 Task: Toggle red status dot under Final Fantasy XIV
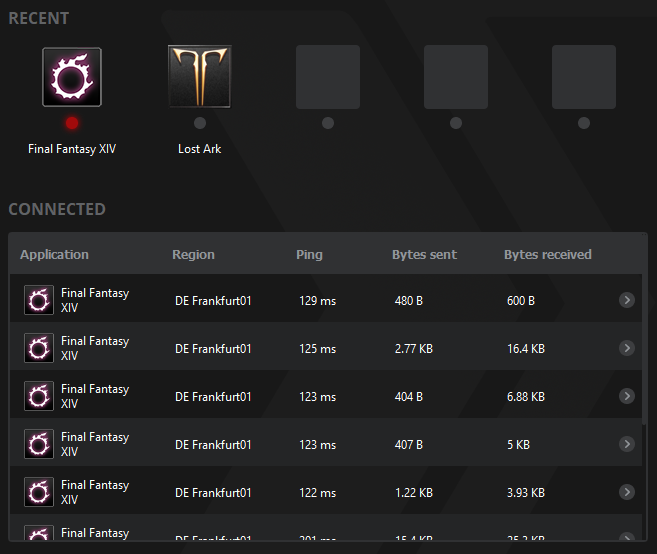[x=72, y=123]
